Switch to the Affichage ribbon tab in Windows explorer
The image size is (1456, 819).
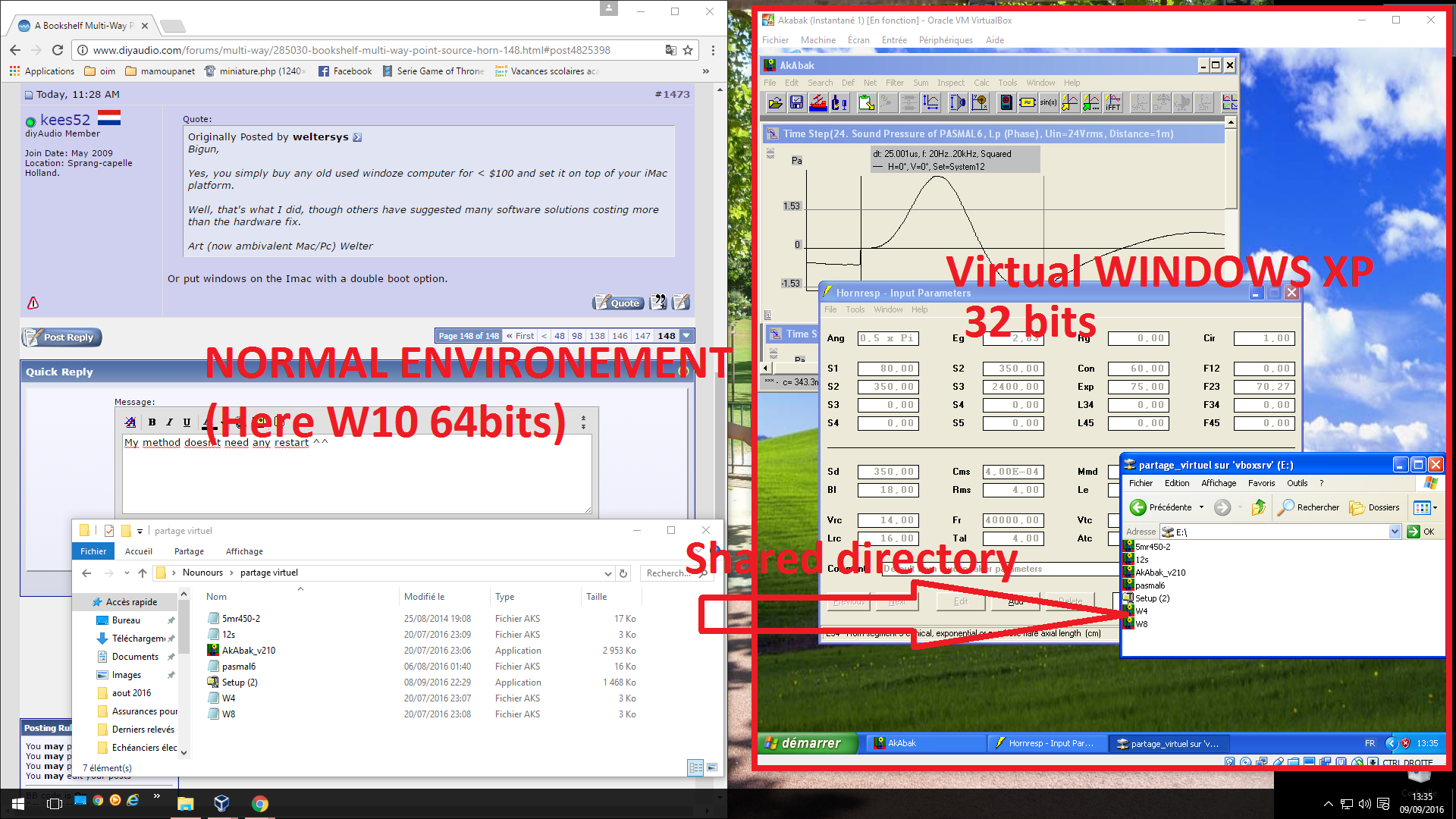click(x=244, y=551)
